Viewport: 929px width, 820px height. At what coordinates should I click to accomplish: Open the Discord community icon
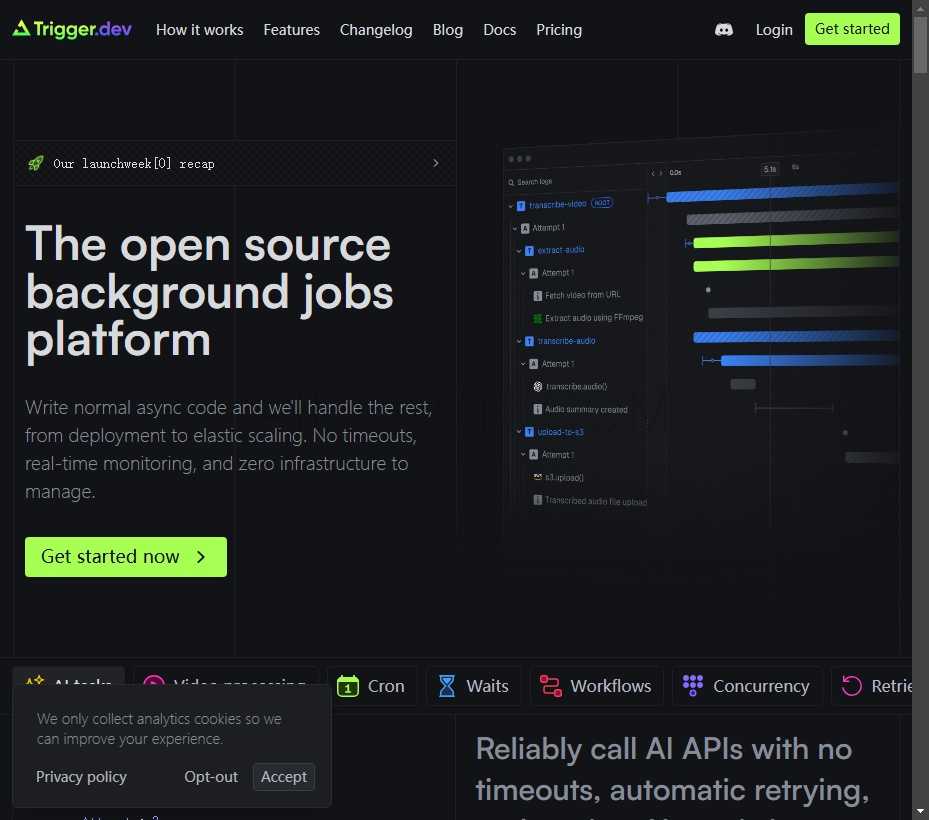coord(724,30)
